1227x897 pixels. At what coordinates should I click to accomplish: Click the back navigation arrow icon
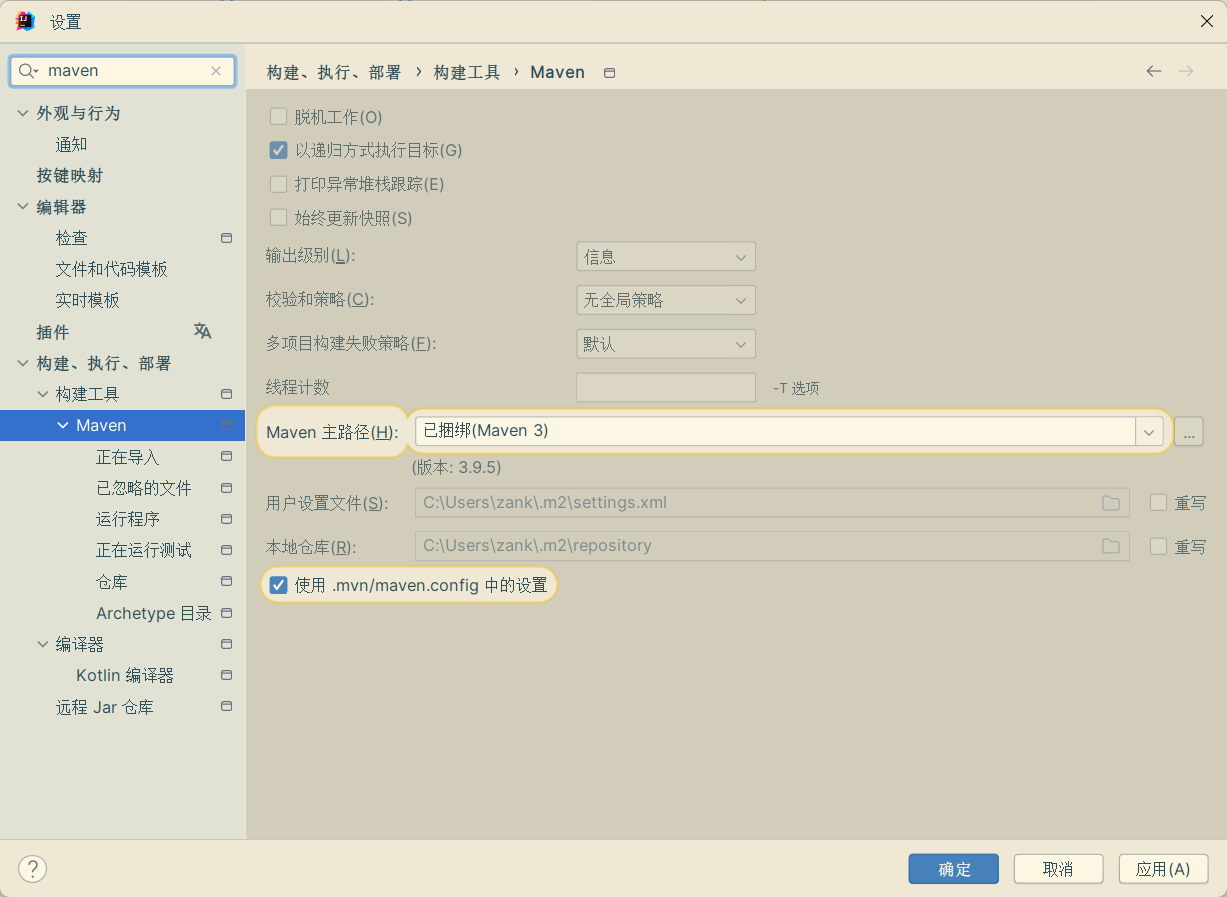pos(1154,71)
